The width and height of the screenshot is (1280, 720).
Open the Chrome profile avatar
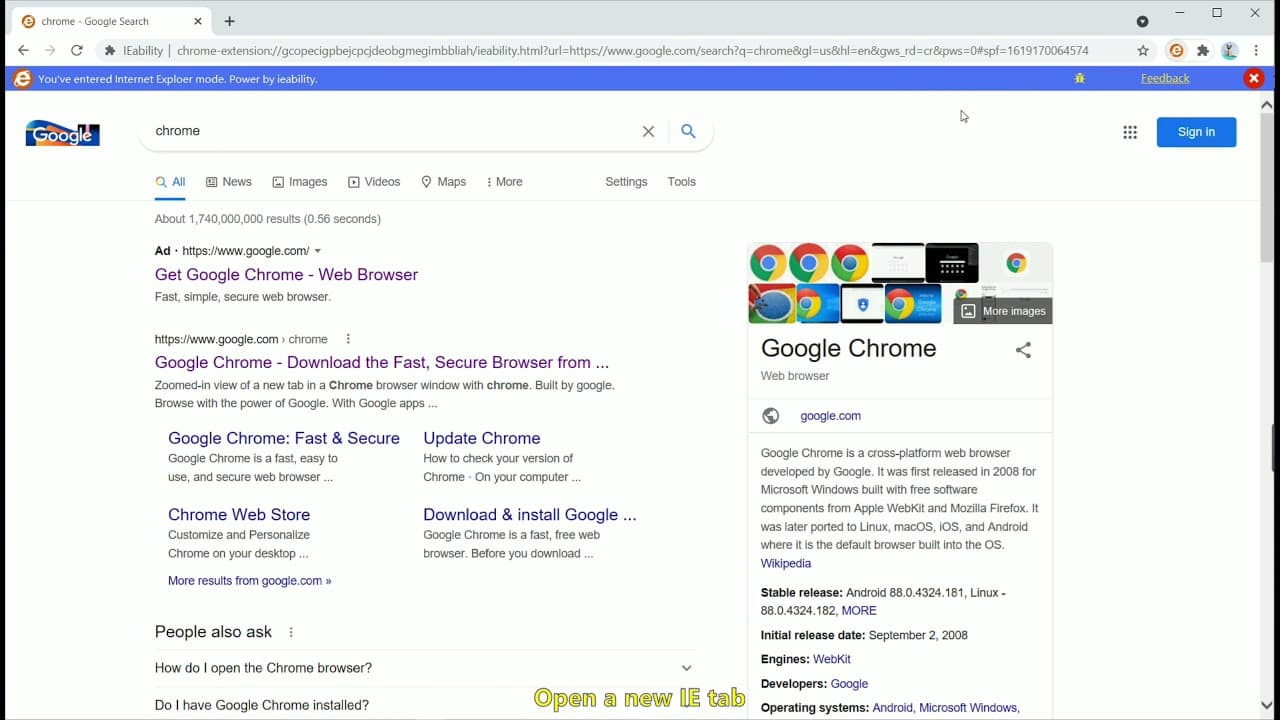coord(1230,50)
